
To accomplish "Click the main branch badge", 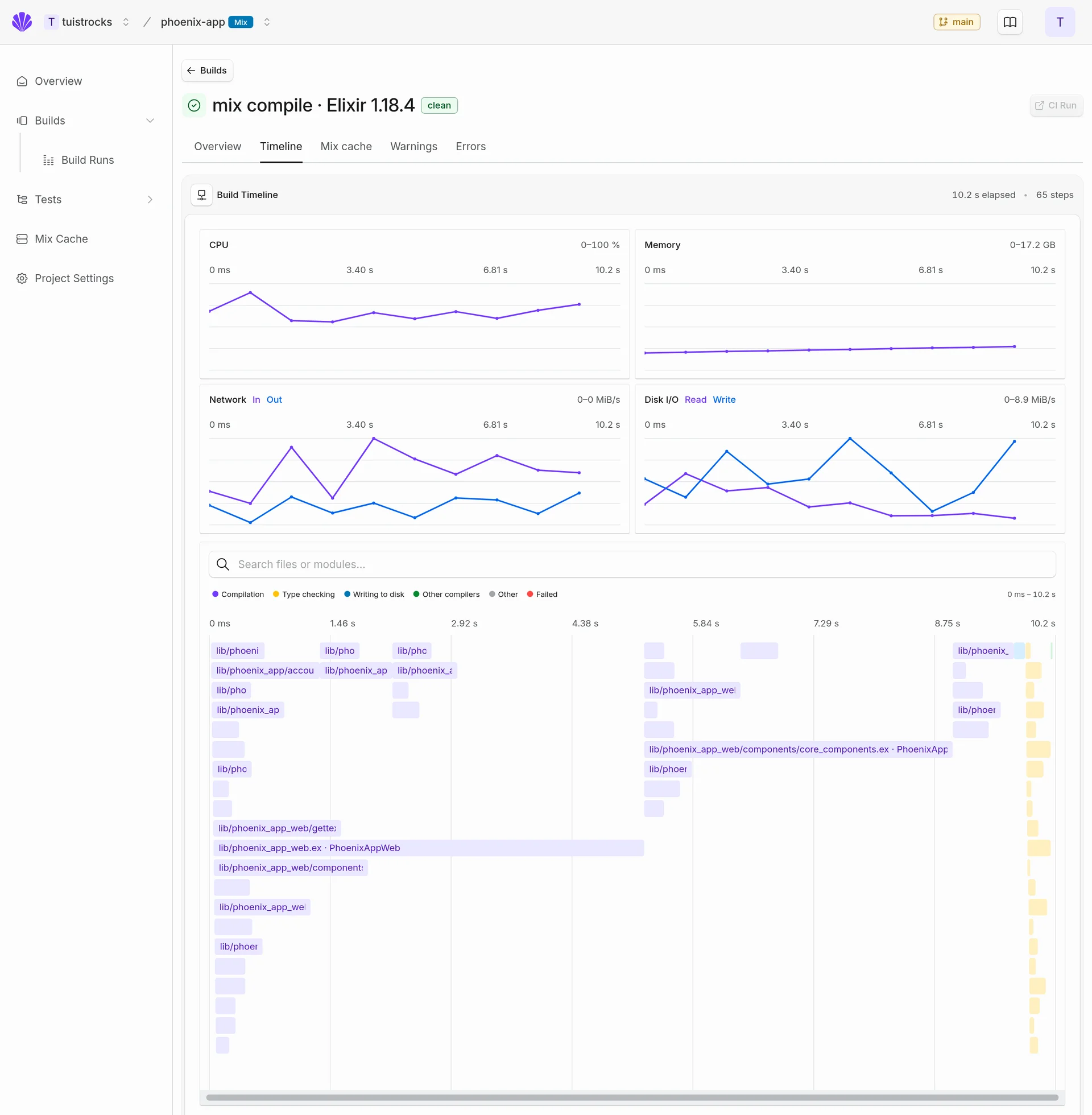I will coord(956,22).
